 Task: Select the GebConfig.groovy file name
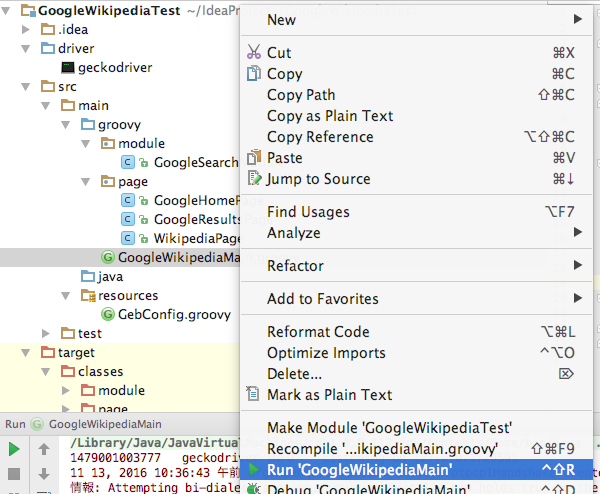(174, 314)
